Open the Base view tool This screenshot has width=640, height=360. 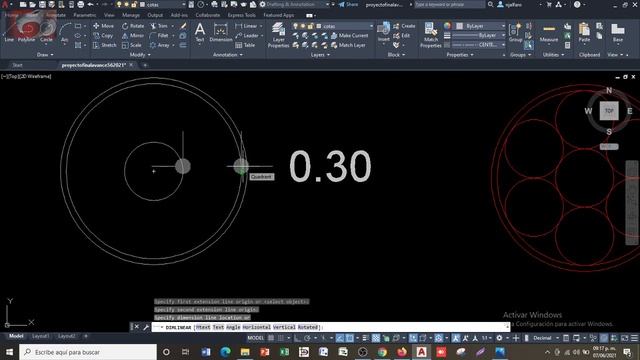(618, 33)
